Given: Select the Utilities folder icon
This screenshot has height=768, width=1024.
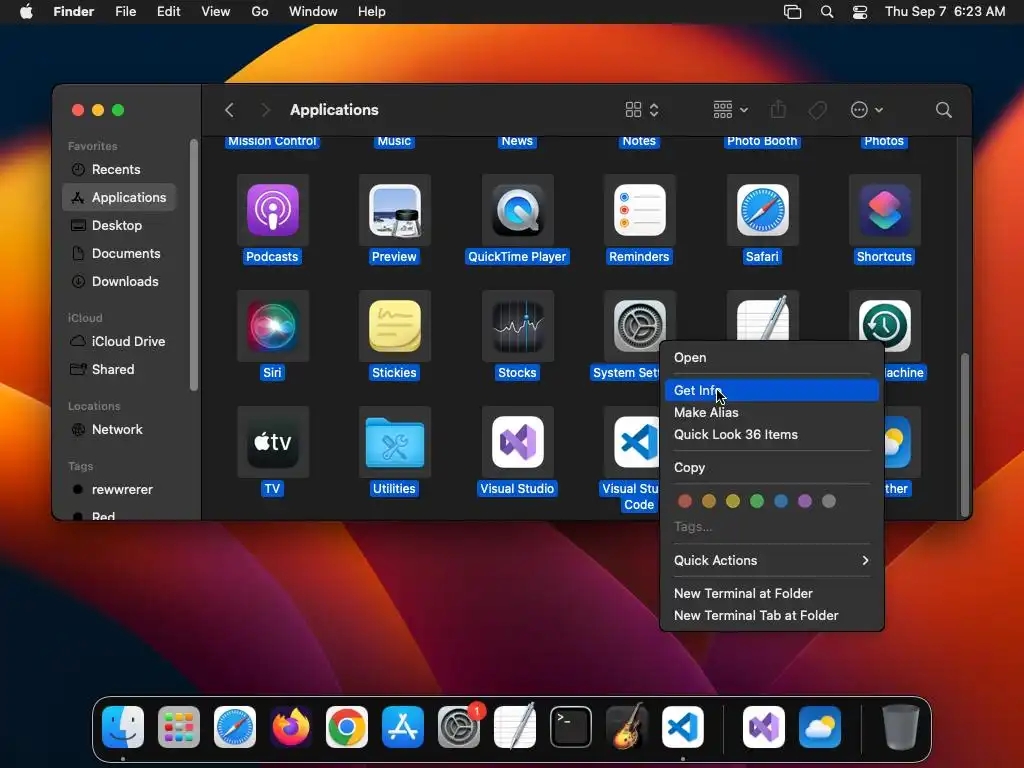Looking at the screenshot, I should tap(394, 442).
